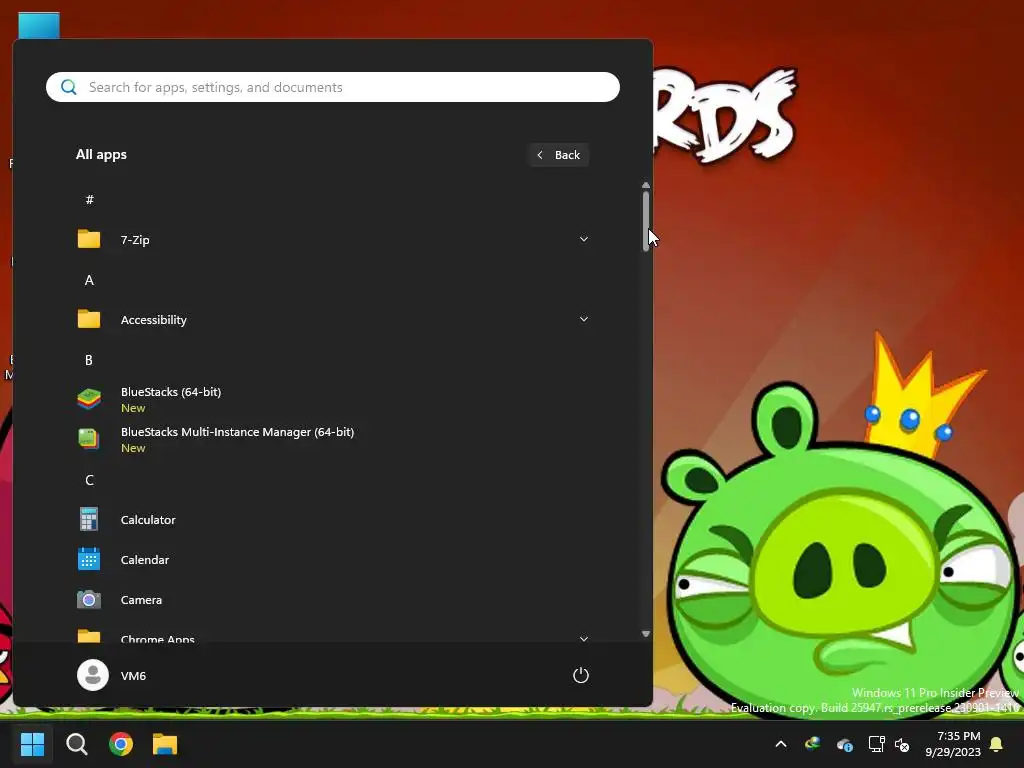Show hidden tray icons chevron
This screenshot has height=768, width=1024.
pos(780,744)
